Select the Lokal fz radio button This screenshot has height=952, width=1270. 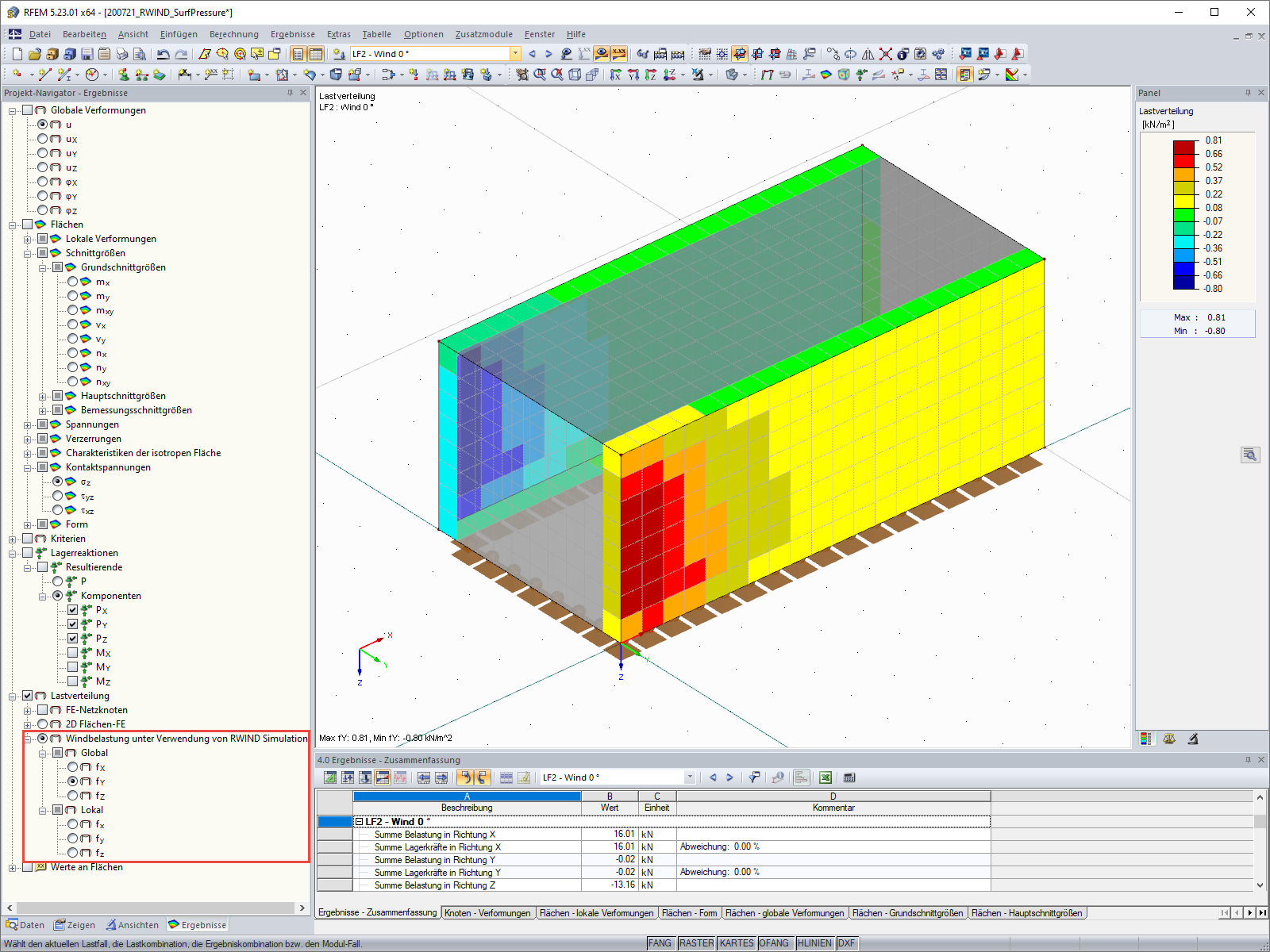[73, 853]
